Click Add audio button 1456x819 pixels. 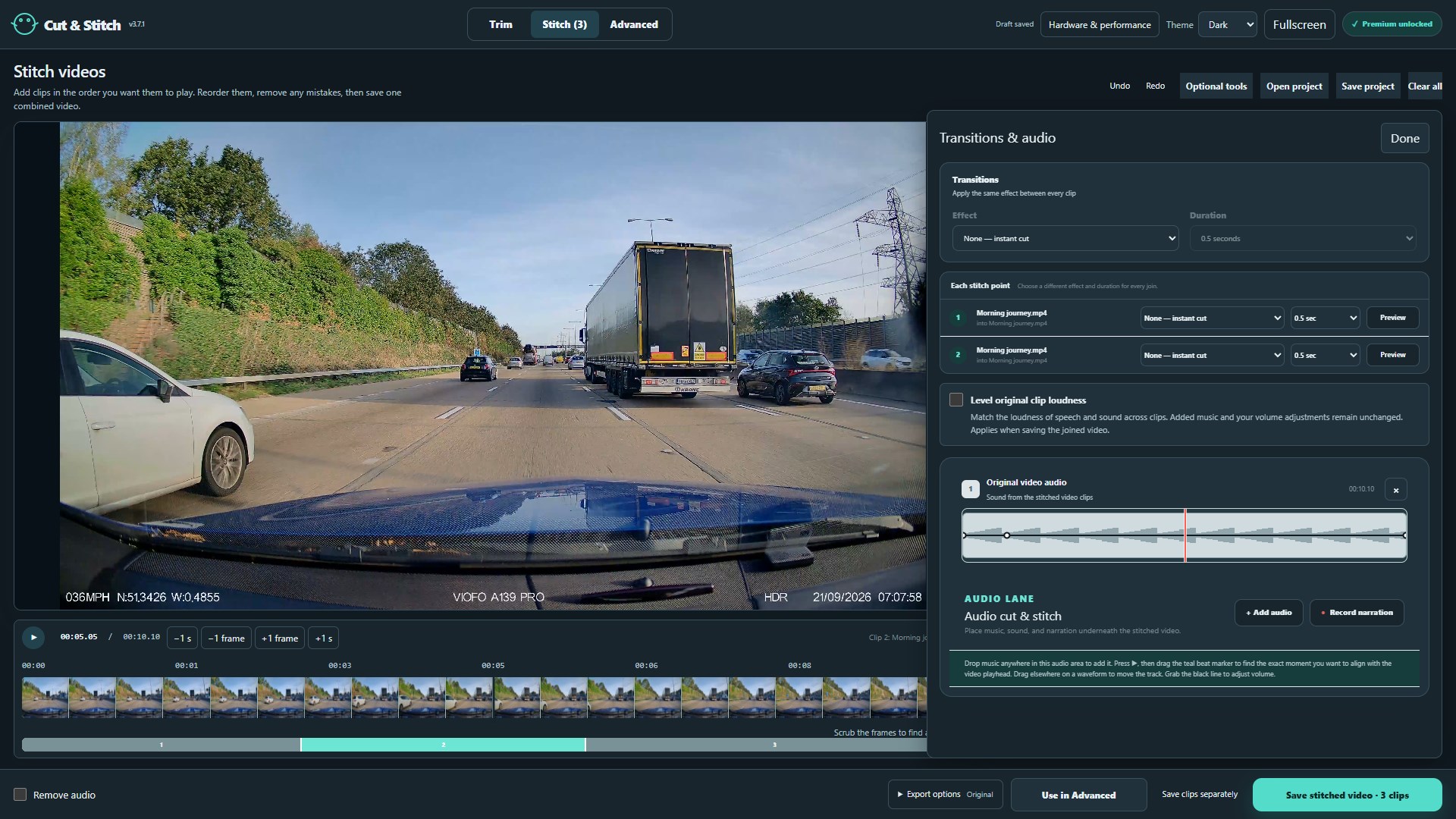pos(1269,612)
